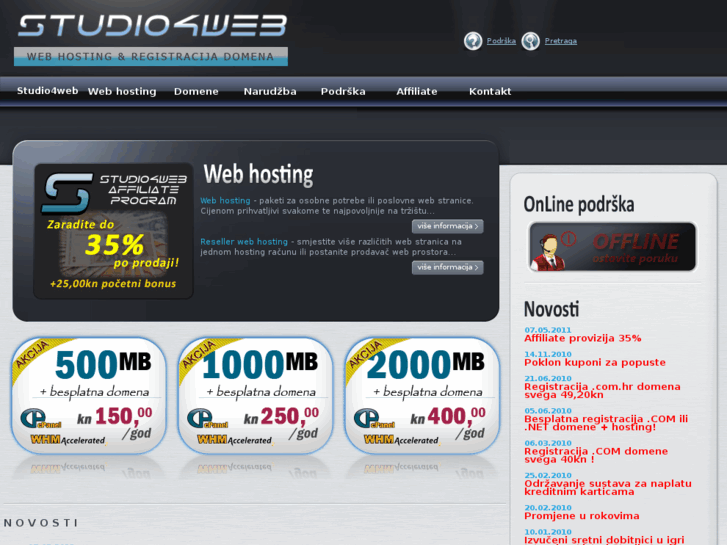This screenshot has height=545, width=727.
Task: Click the OnLine podrška heading
Action: (579, 205)
